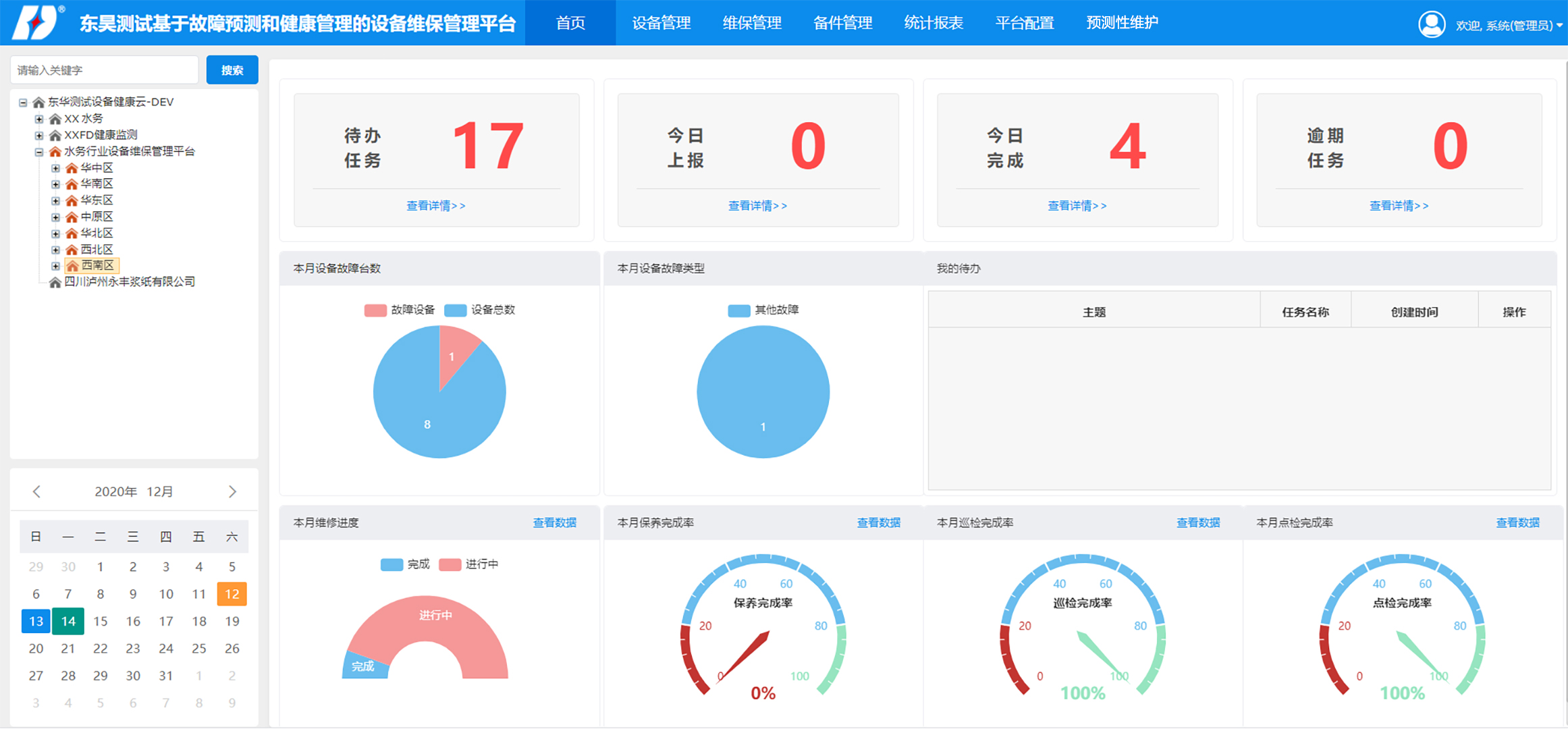Collapse the 水务行业设备维保管理平台 node
The image size is (1568, 729).
pyautogui.click(x=39, y=152)
